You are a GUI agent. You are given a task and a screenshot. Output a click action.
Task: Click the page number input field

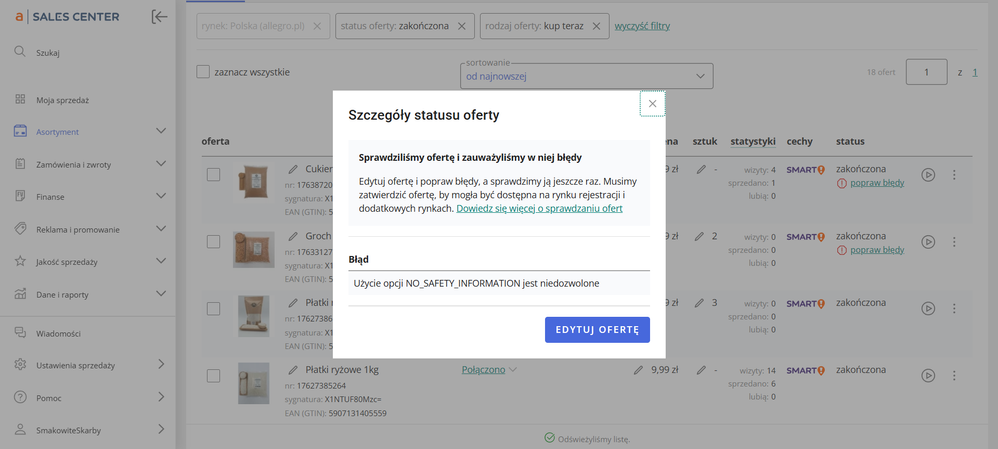926,73
